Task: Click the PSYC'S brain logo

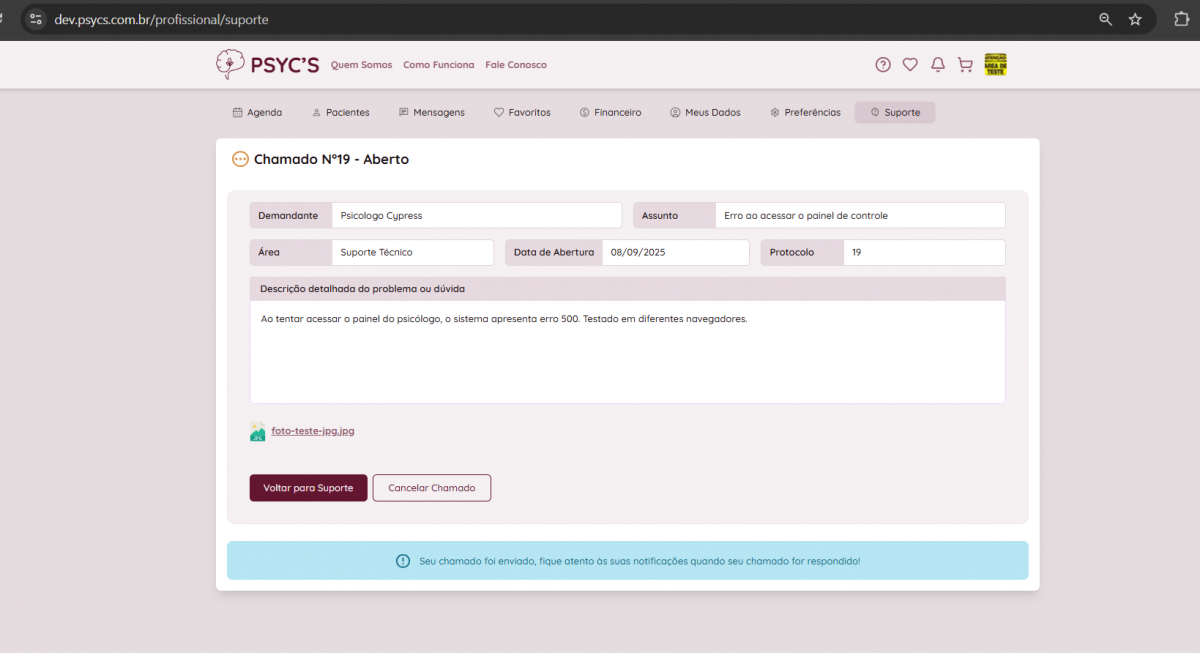Action: tap(230, 65)
